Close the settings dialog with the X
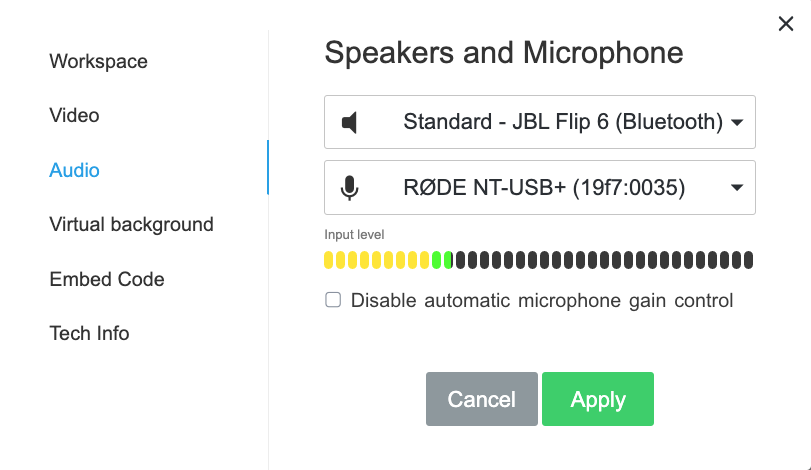 point(786,24)
